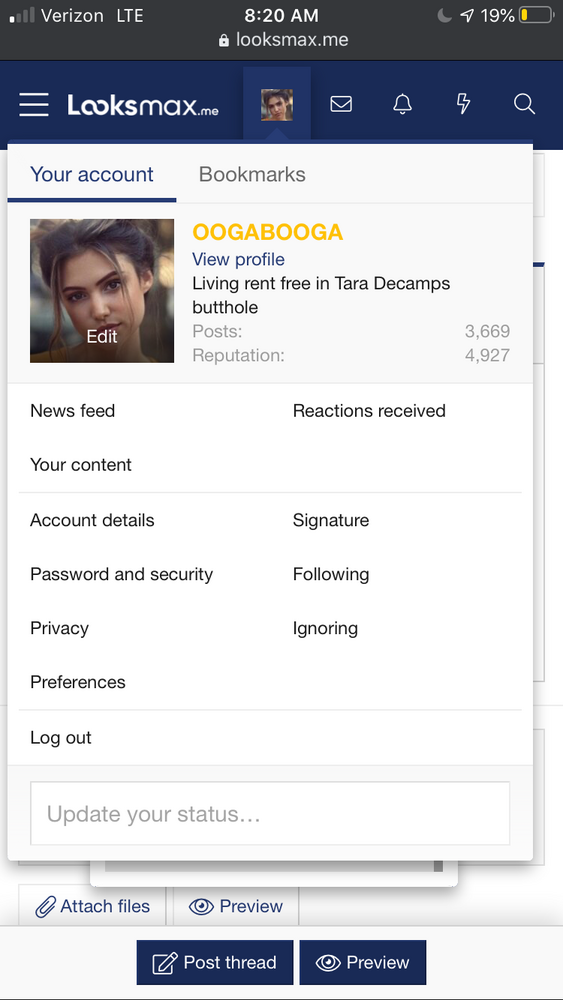
Task: Edit the profile avatar picture
Action: click(x=102, y=291)
